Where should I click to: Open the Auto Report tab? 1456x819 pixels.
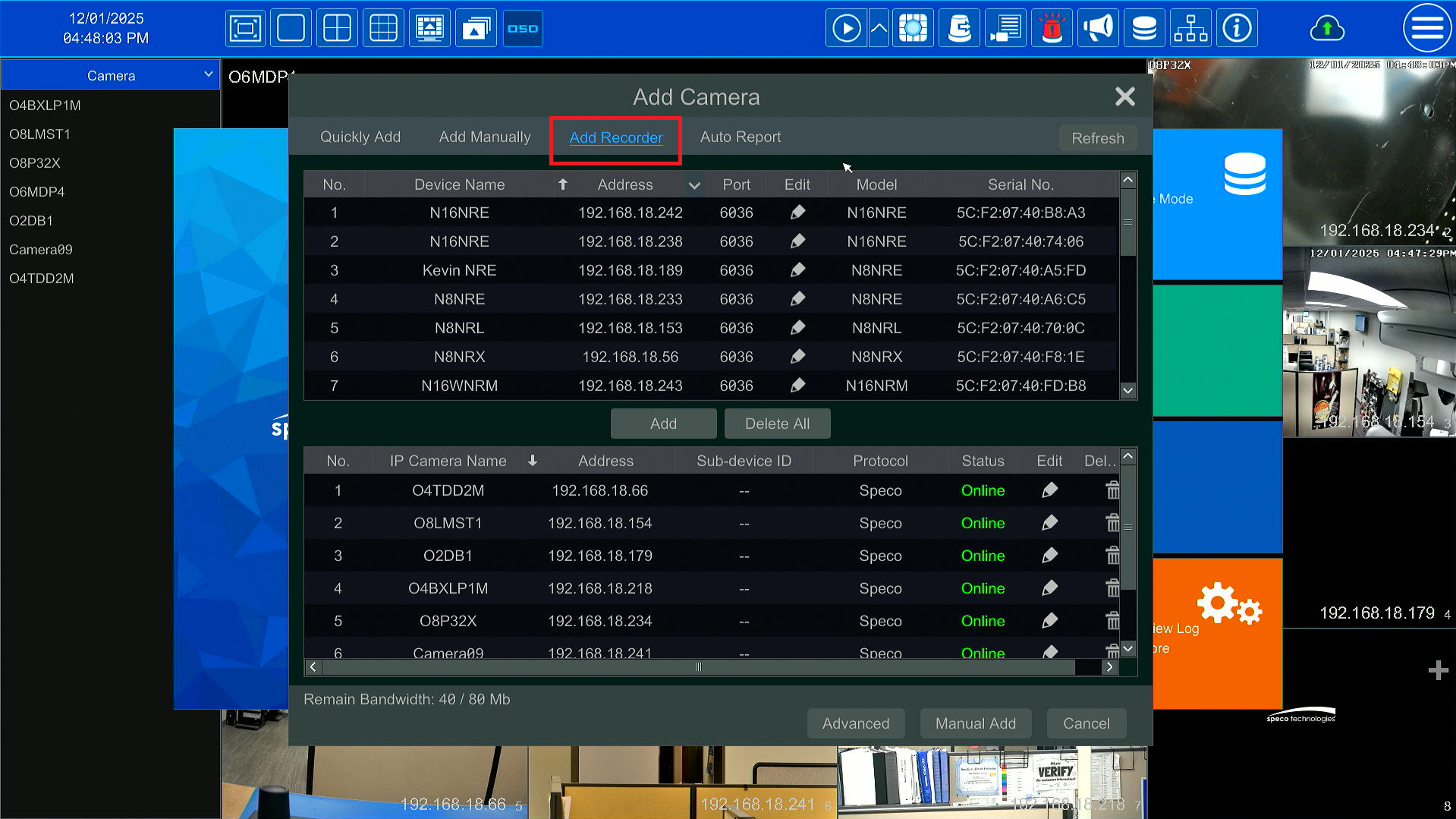[x=740, y=137]
